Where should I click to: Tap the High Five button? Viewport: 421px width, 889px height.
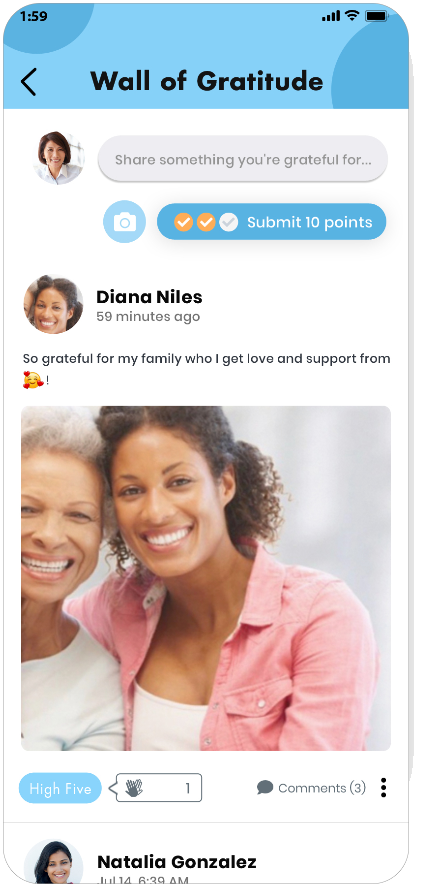(60, 788)
